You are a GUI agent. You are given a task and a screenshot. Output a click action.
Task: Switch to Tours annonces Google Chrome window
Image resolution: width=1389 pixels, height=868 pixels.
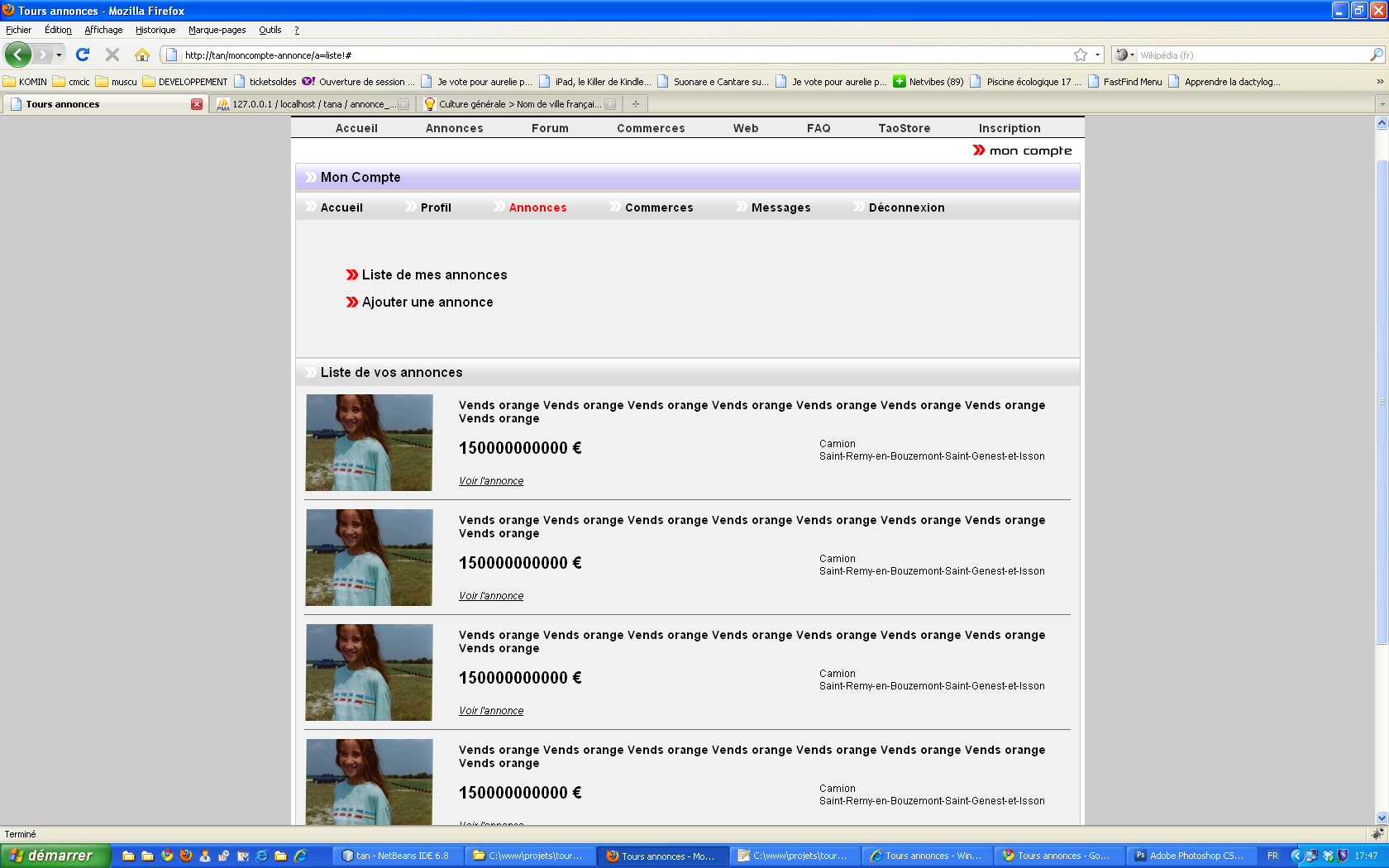coord(1059,856)
